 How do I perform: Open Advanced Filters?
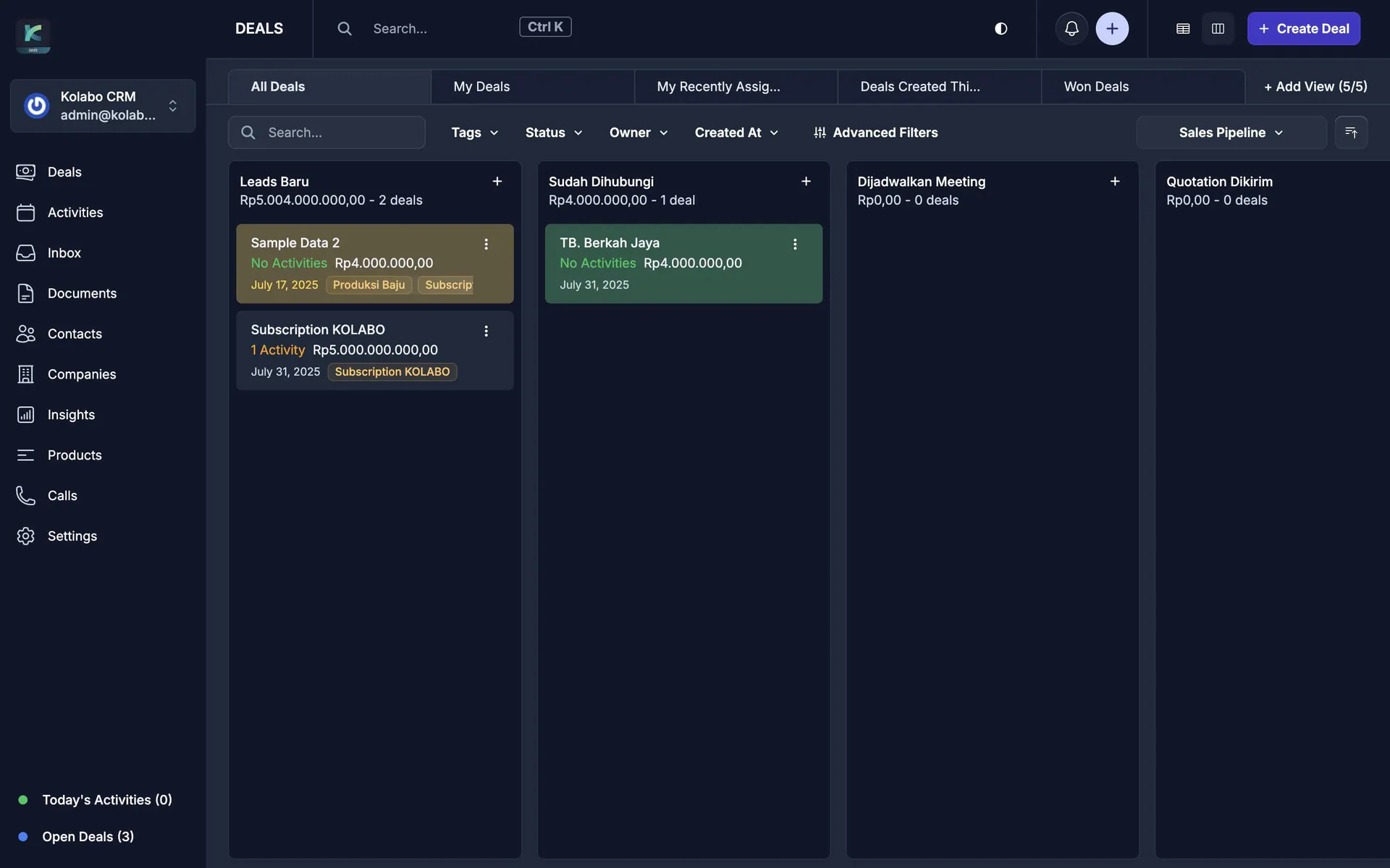(875, 132)
